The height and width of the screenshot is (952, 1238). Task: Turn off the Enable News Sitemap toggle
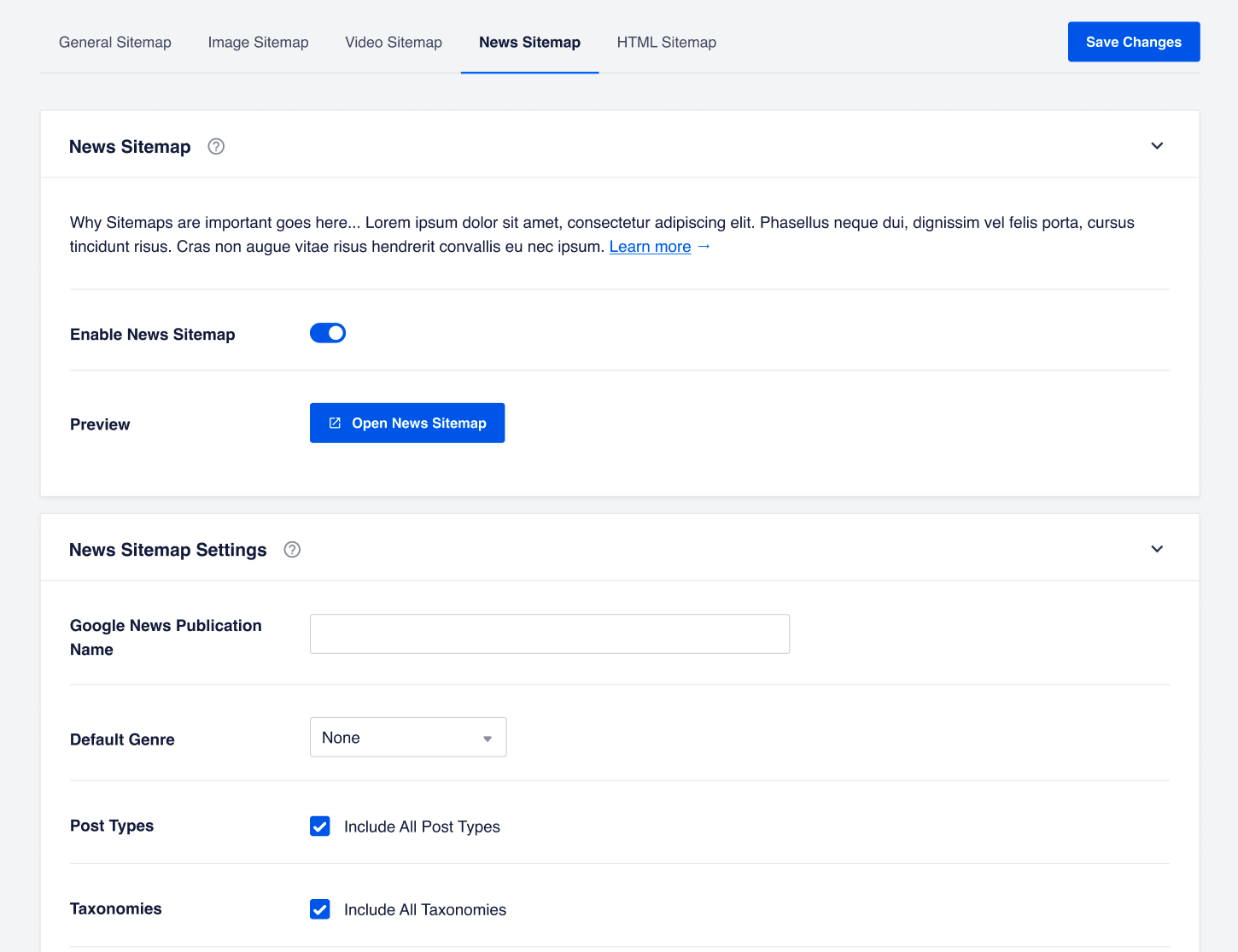[x=328, y=333]
